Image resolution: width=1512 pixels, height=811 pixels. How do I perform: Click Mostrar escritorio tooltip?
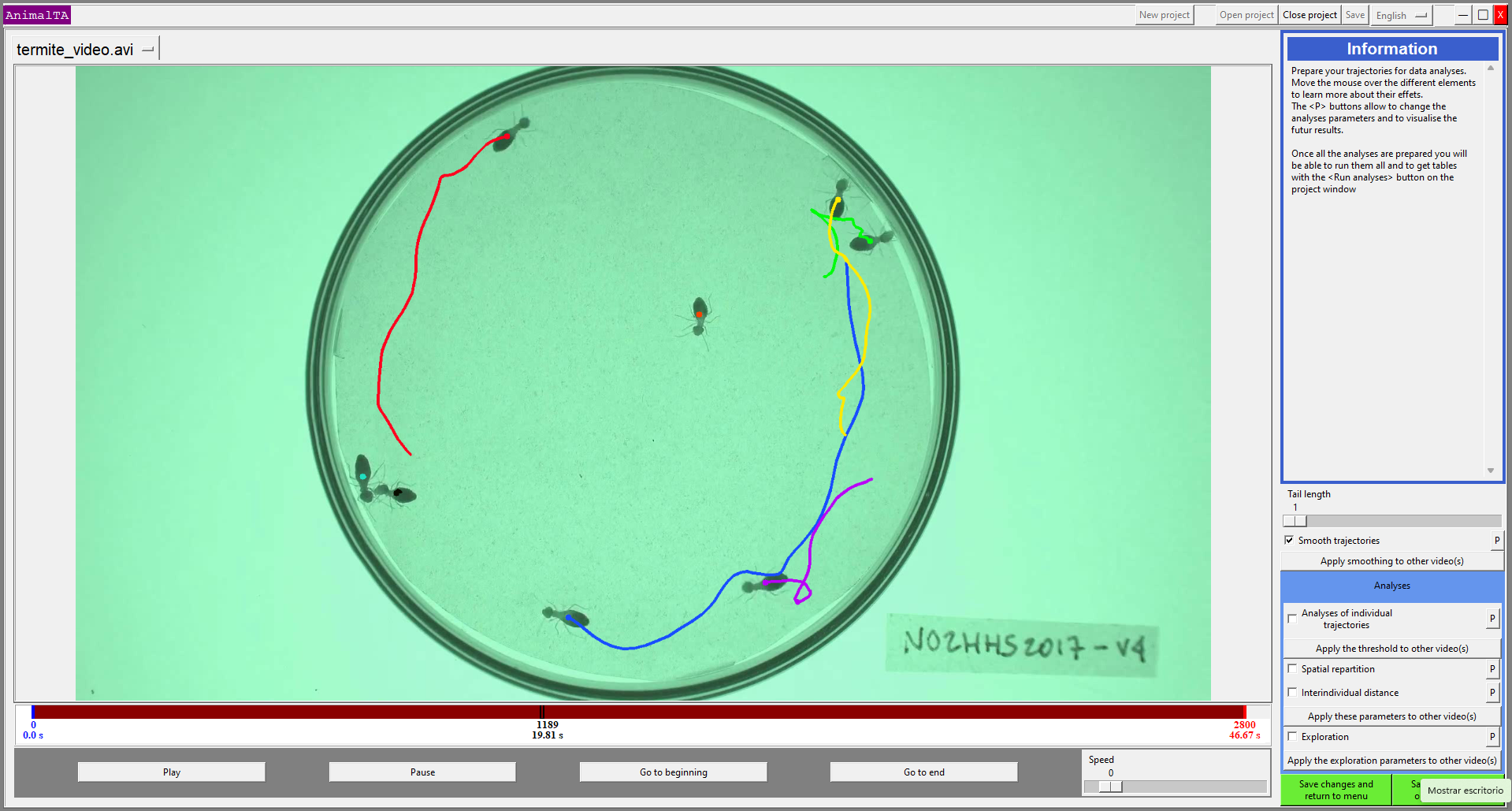pos(1465,791)
